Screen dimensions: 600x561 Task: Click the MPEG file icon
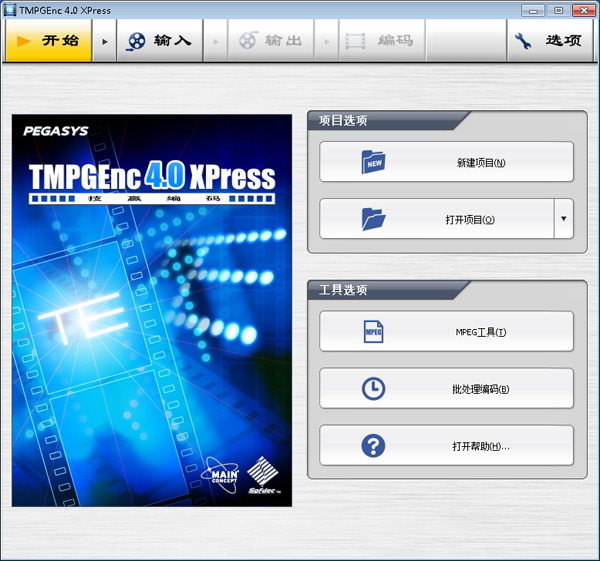coord(373,331)
